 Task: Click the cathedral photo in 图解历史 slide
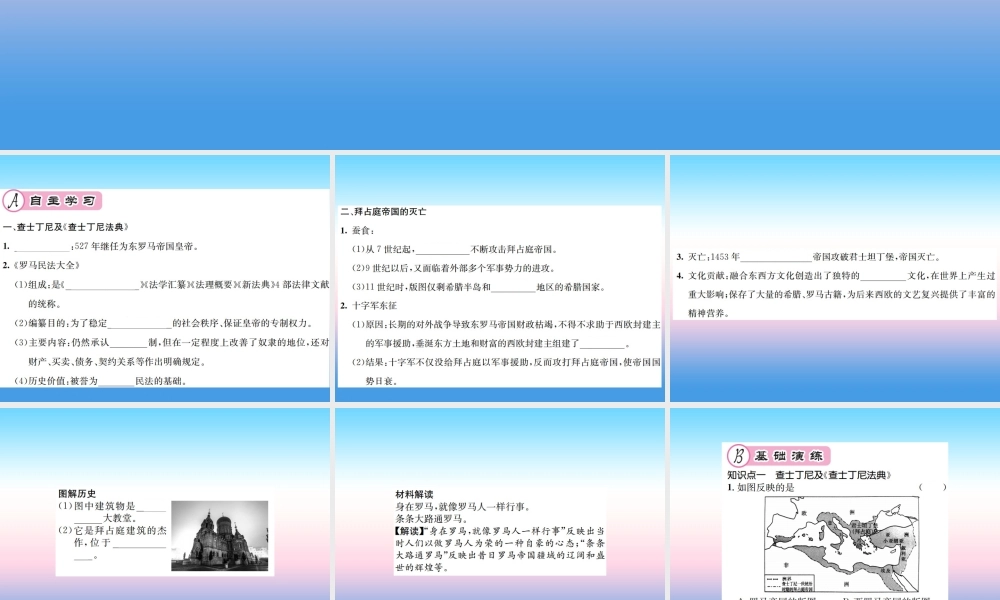tap(219, 535)
